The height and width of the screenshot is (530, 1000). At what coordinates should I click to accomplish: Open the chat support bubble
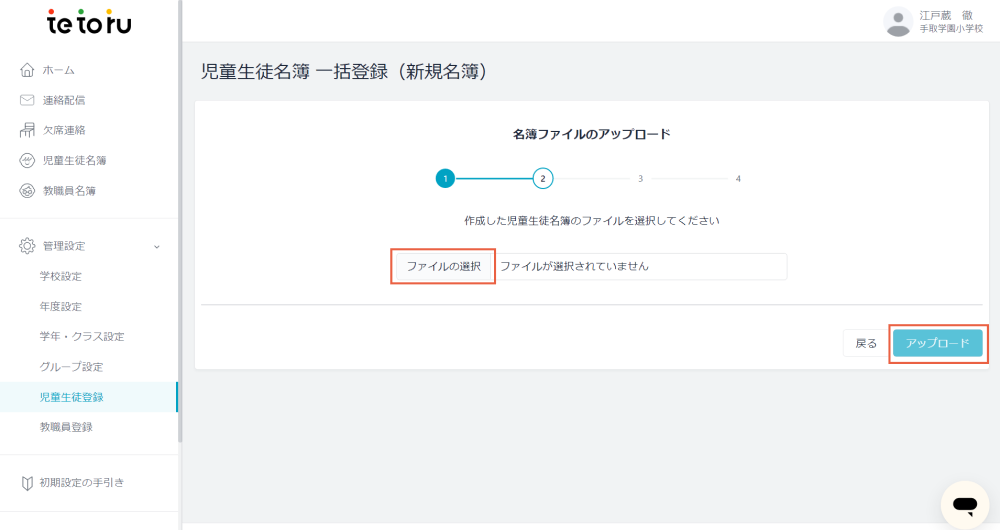[x=965, y=505]
